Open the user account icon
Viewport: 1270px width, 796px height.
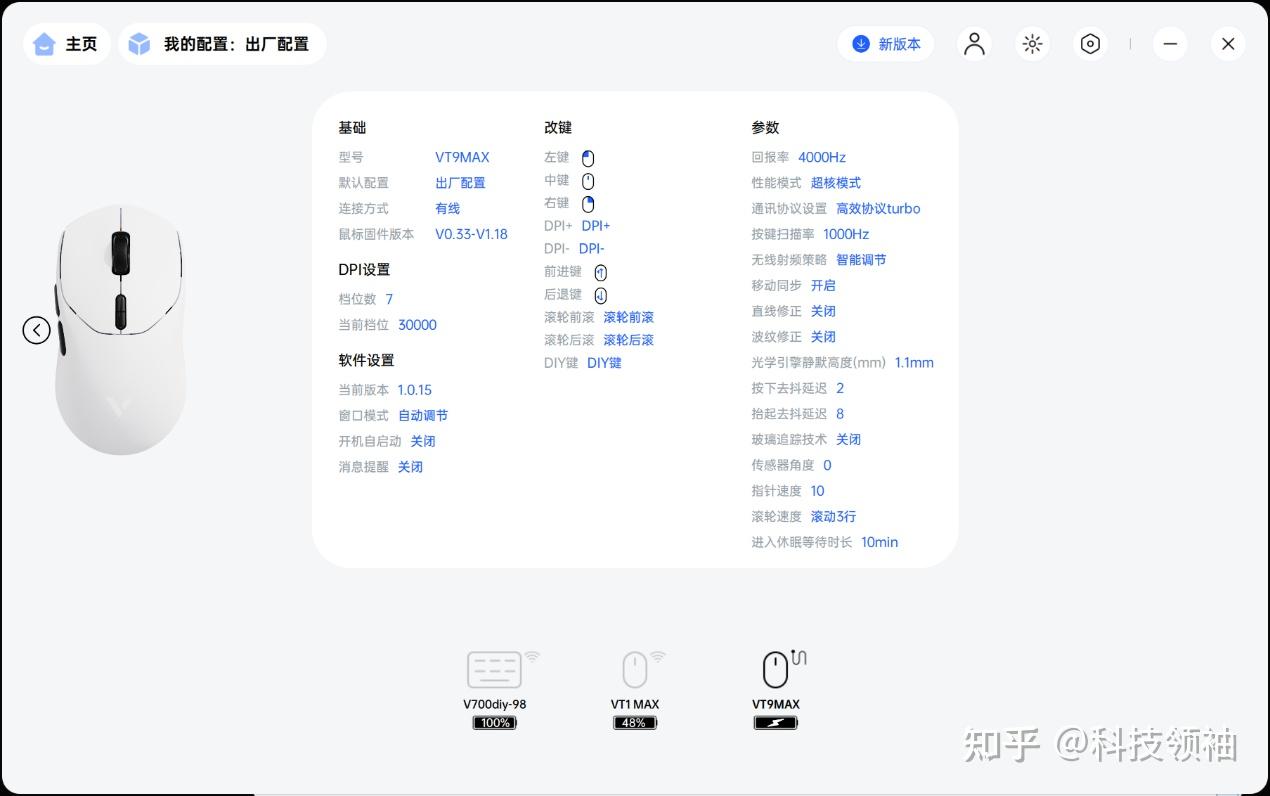(974, 44)
